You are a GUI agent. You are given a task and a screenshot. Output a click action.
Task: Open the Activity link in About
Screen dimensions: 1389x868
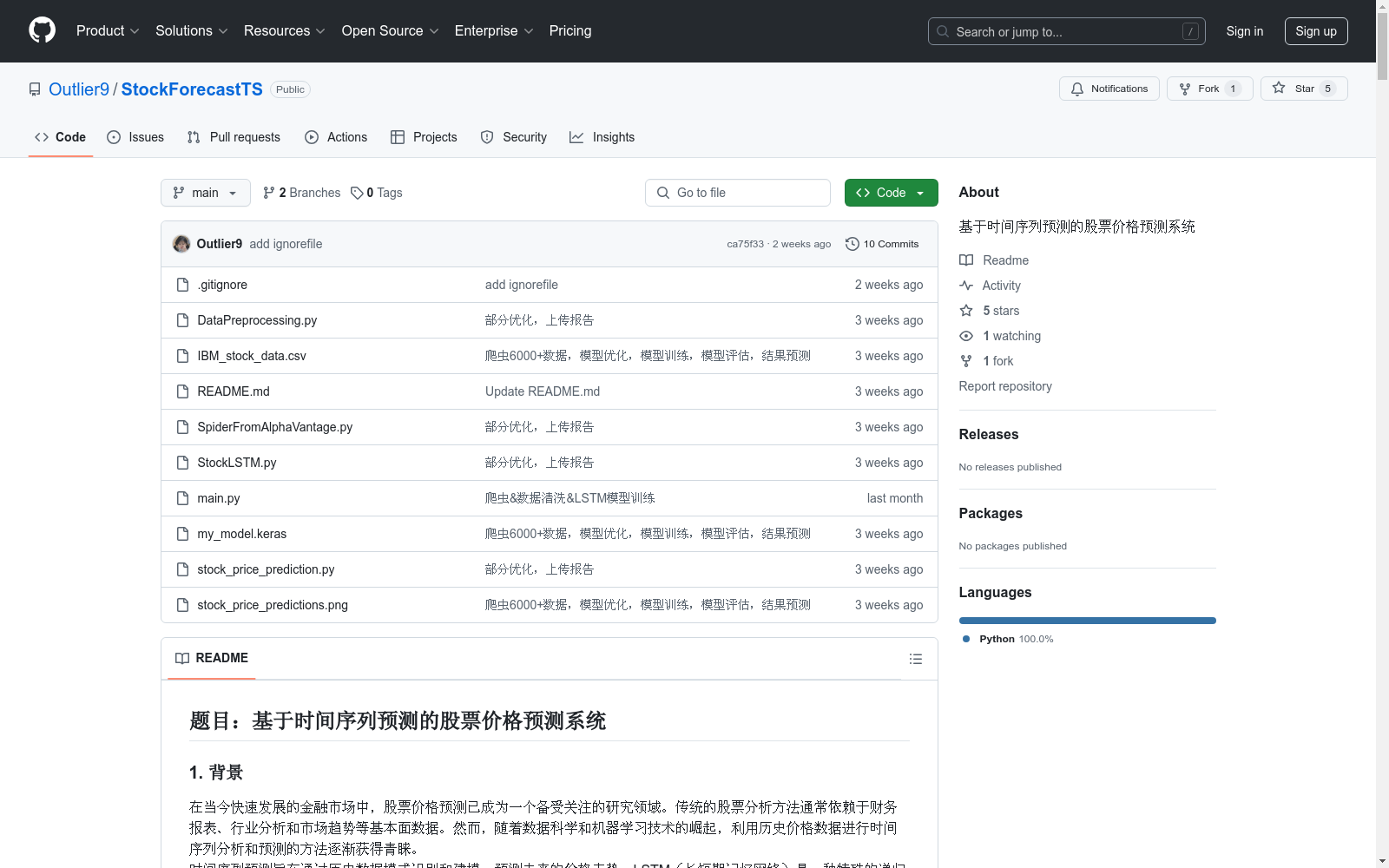(990, 286)
